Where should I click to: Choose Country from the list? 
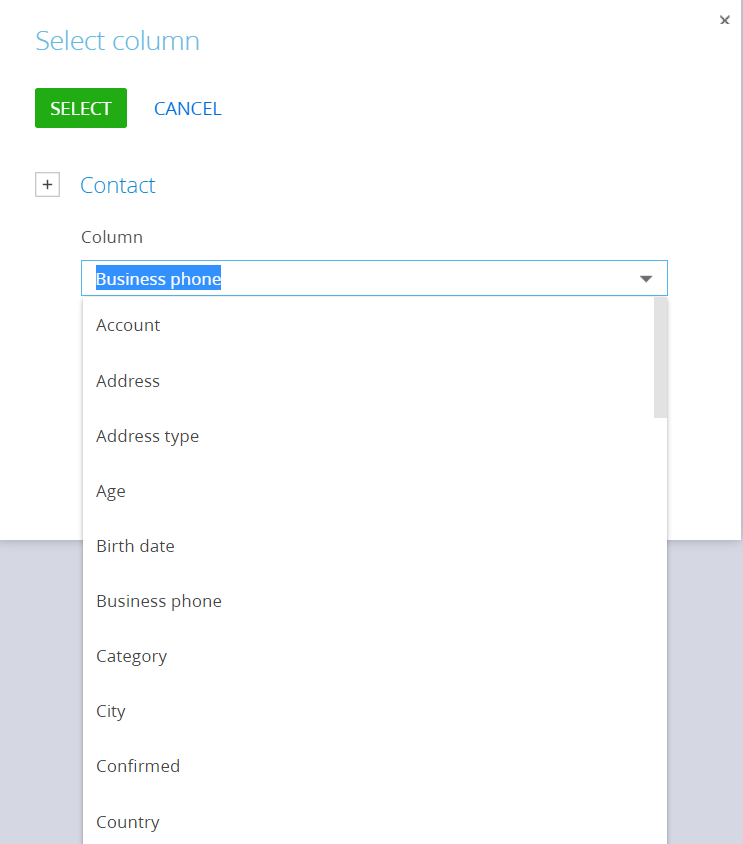(x=368, y=822)
